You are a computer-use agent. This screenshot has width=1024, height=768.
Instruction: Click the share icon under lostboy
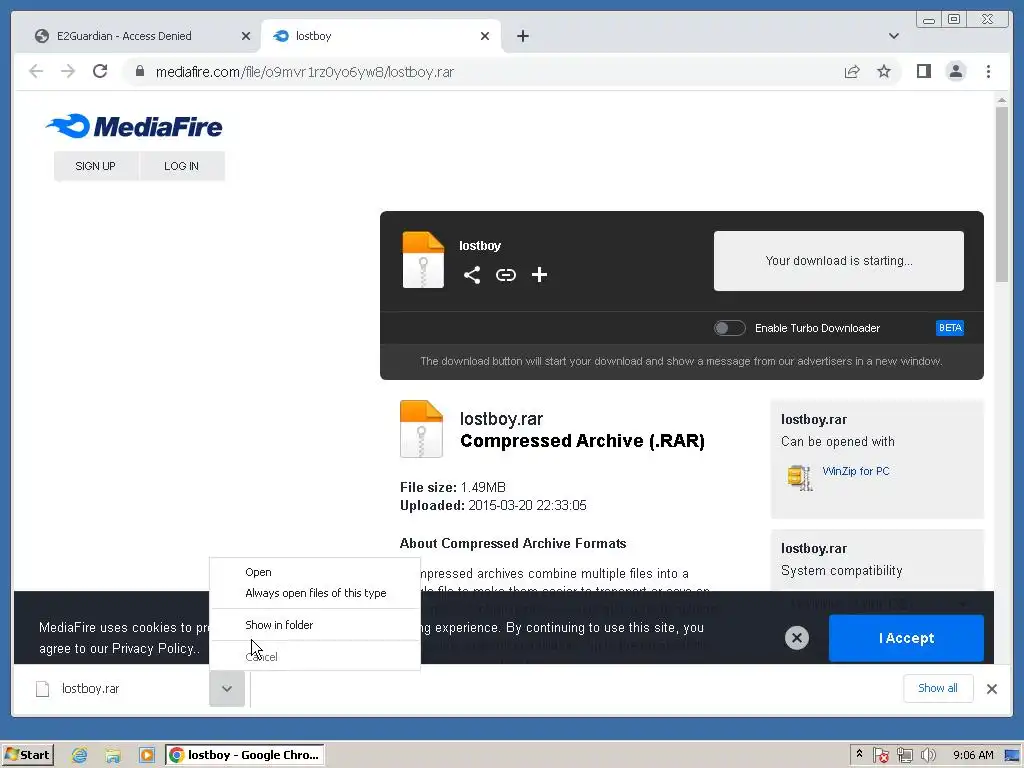472,275
